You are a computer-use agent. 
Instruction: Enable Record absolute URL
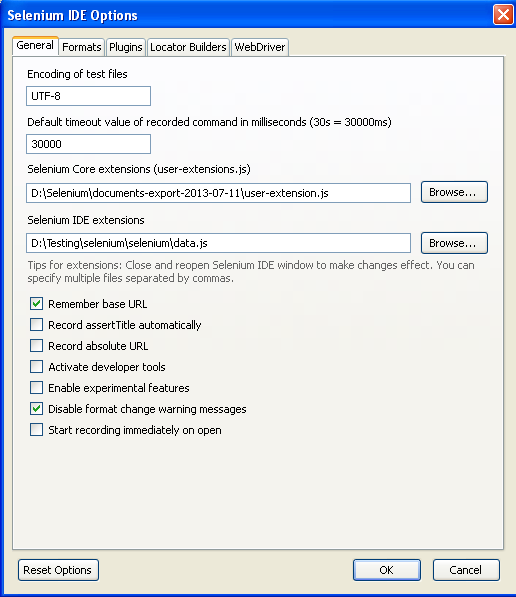(x=37, y=346)
